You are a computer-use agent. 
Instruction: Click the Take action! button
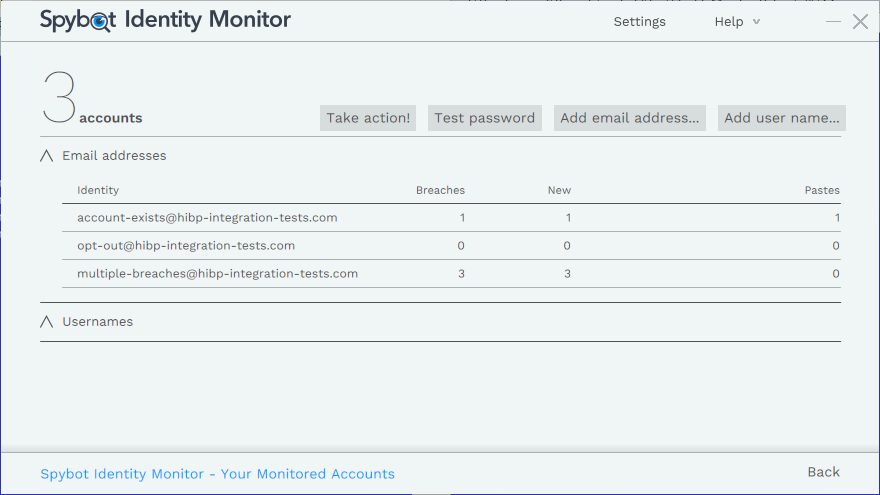[x=368, y=118]
